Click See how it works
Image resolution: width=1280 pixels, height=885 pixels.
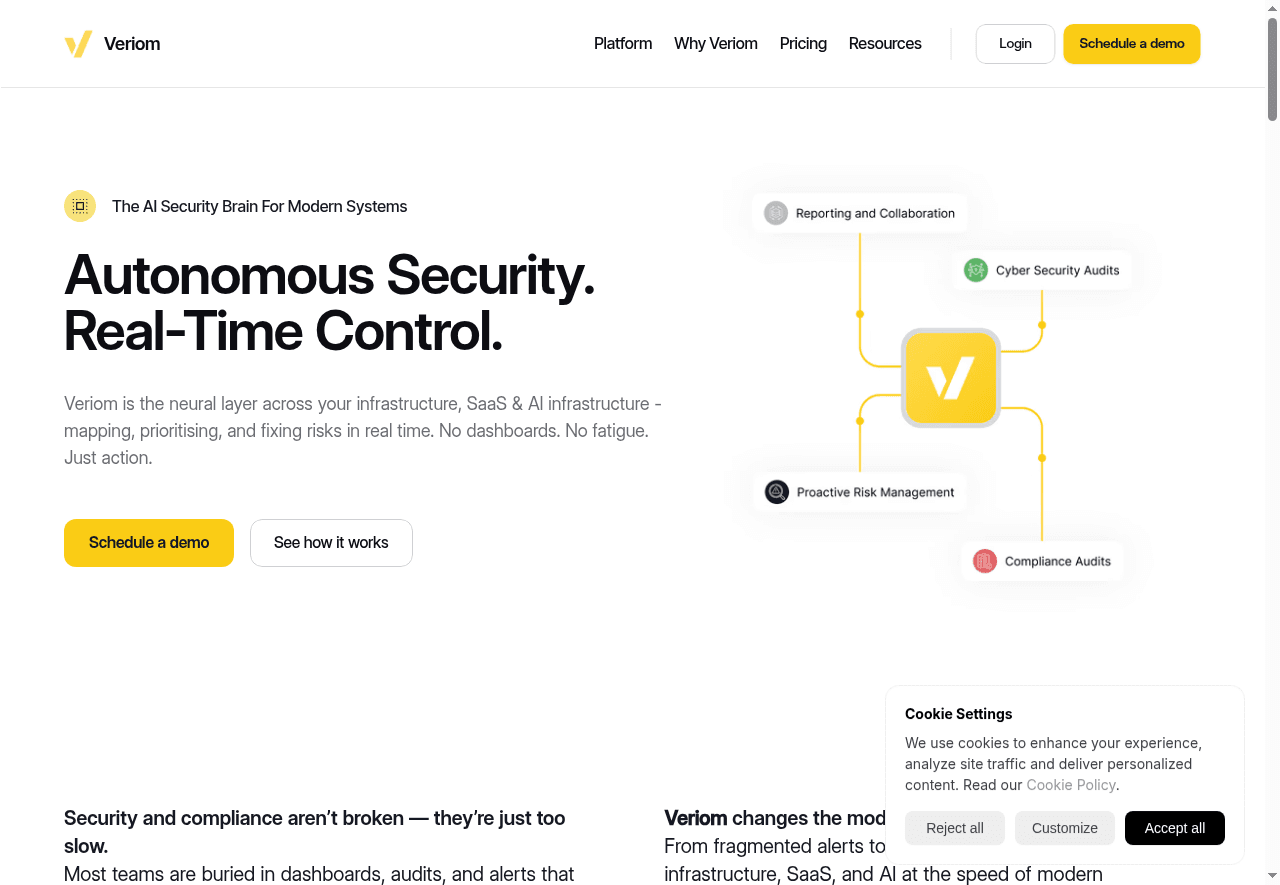pos(331,543)
